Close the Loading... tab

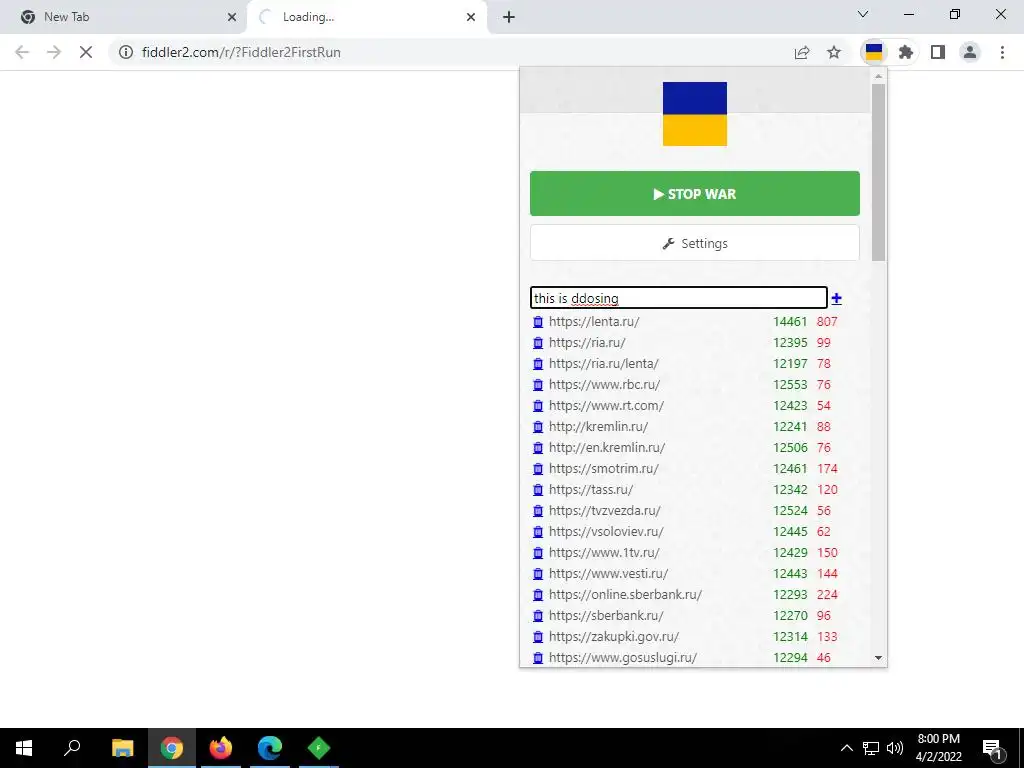(x=471, y=17)
